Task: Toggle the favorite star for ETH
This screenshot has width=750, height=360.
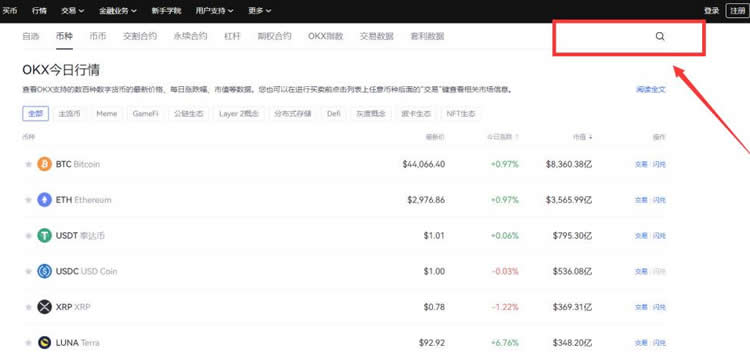Action: (28, 200)
